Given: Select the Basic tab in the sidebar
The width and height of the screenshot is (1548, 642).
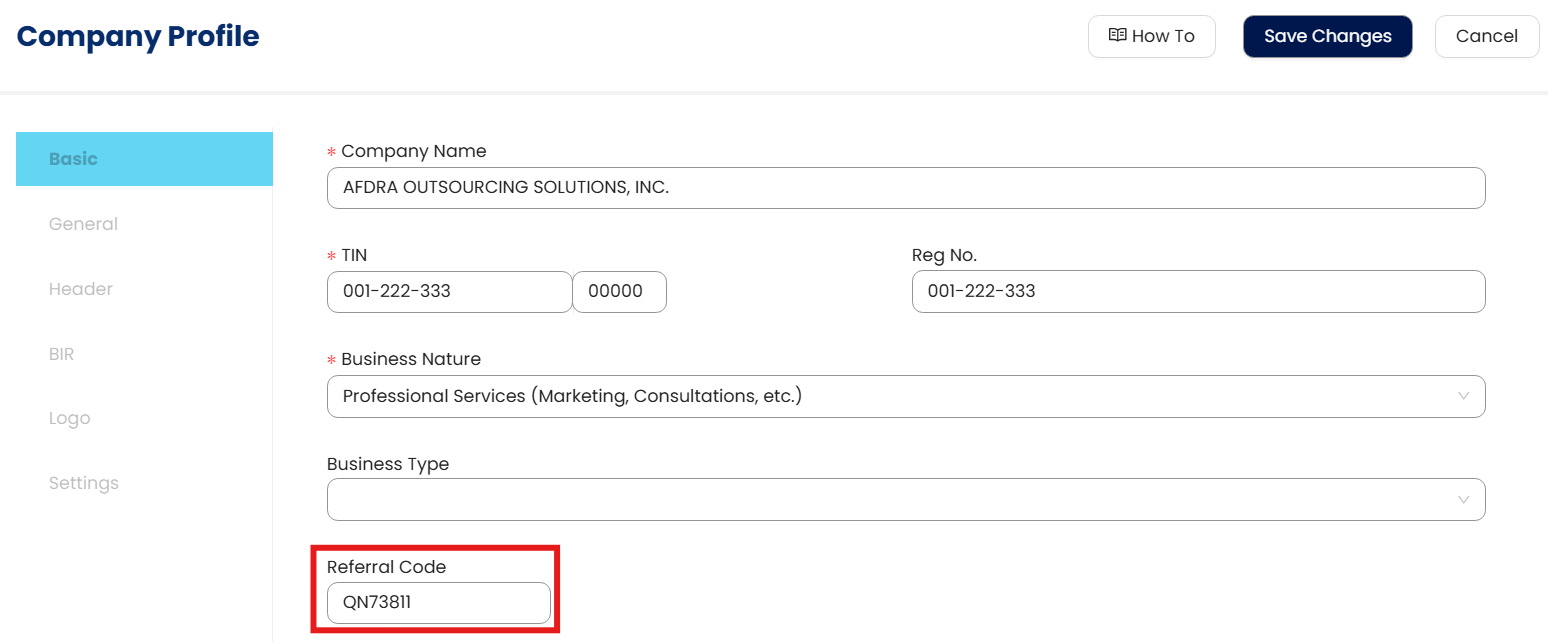Looking at the screenshot, I should click(x=144, y=159).
